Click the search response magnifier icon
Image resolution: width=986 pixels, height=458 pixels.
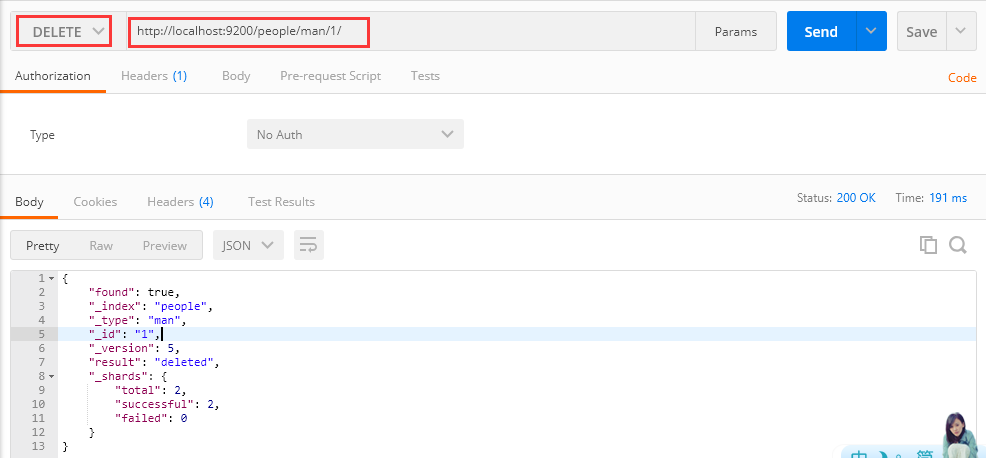click(958, 245)
